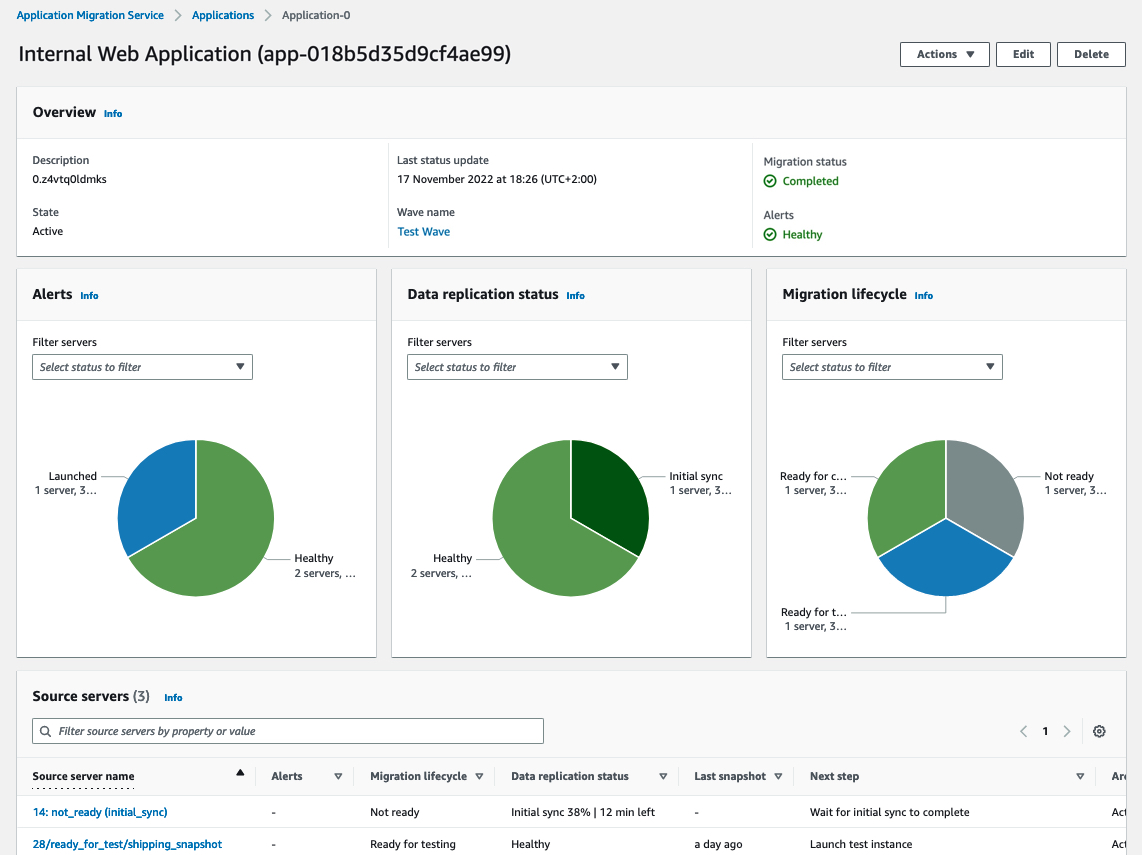Sort the Source server name column arrow
1142x855 pixels.
click(240, 771)
